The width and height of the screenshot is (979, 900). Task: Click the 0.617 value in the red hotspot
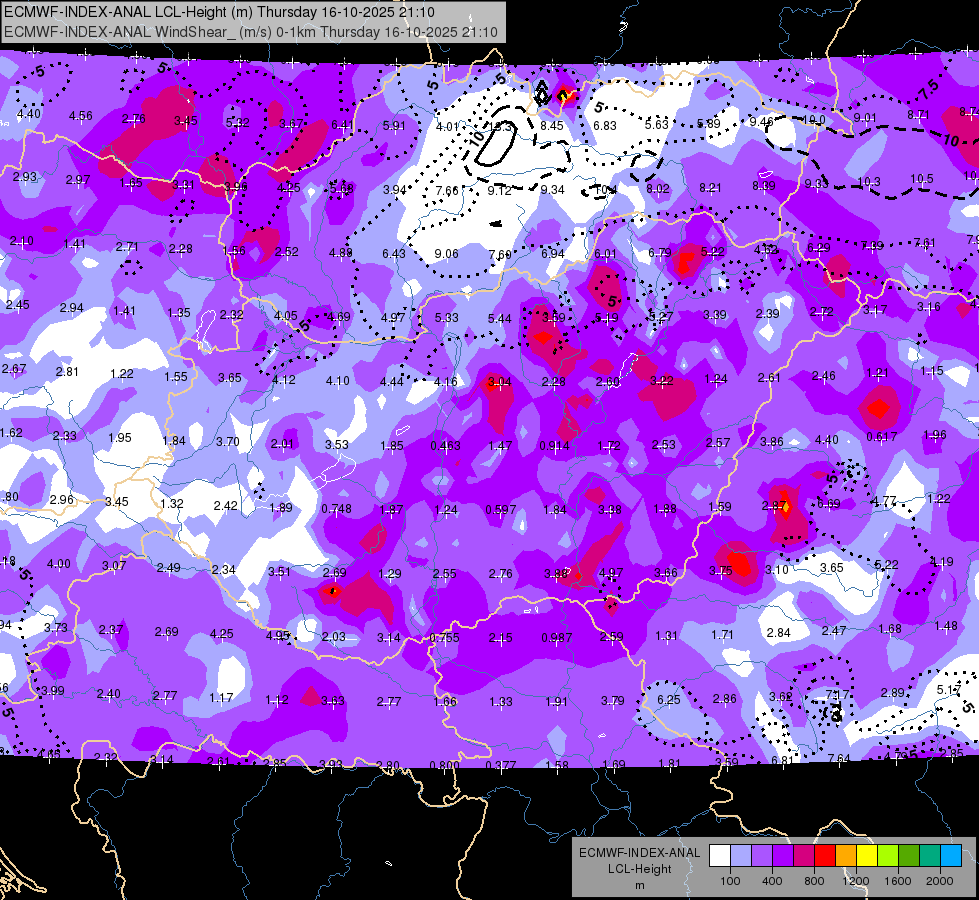(x=882, y=437)
